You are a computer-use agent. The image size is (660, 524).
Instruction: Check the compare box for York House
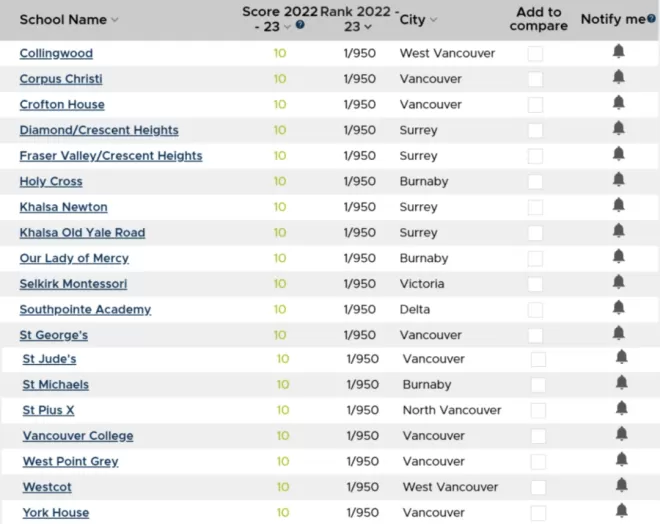click(x=538, y=513)
